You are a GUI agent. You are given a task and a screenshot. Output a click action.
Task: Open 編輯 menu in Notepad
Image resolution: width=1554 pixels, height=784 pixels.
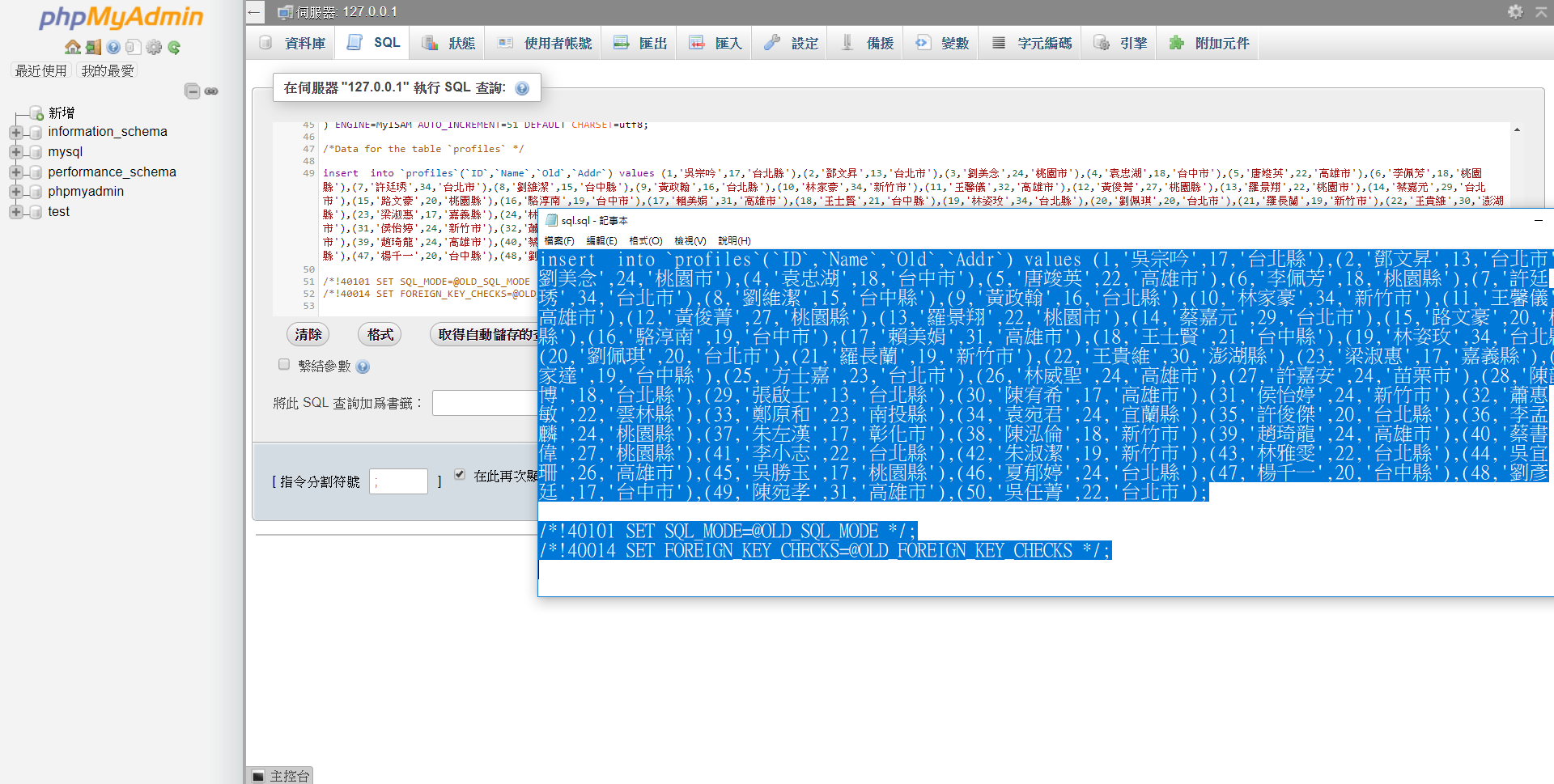tap(601, 241)
